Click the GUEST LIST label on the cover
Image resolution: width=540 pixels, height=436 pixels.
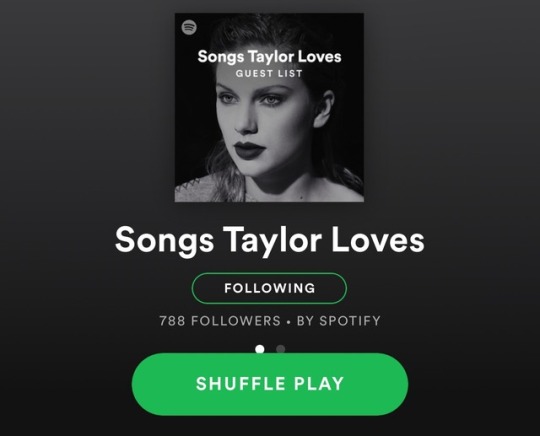point(269,74)
